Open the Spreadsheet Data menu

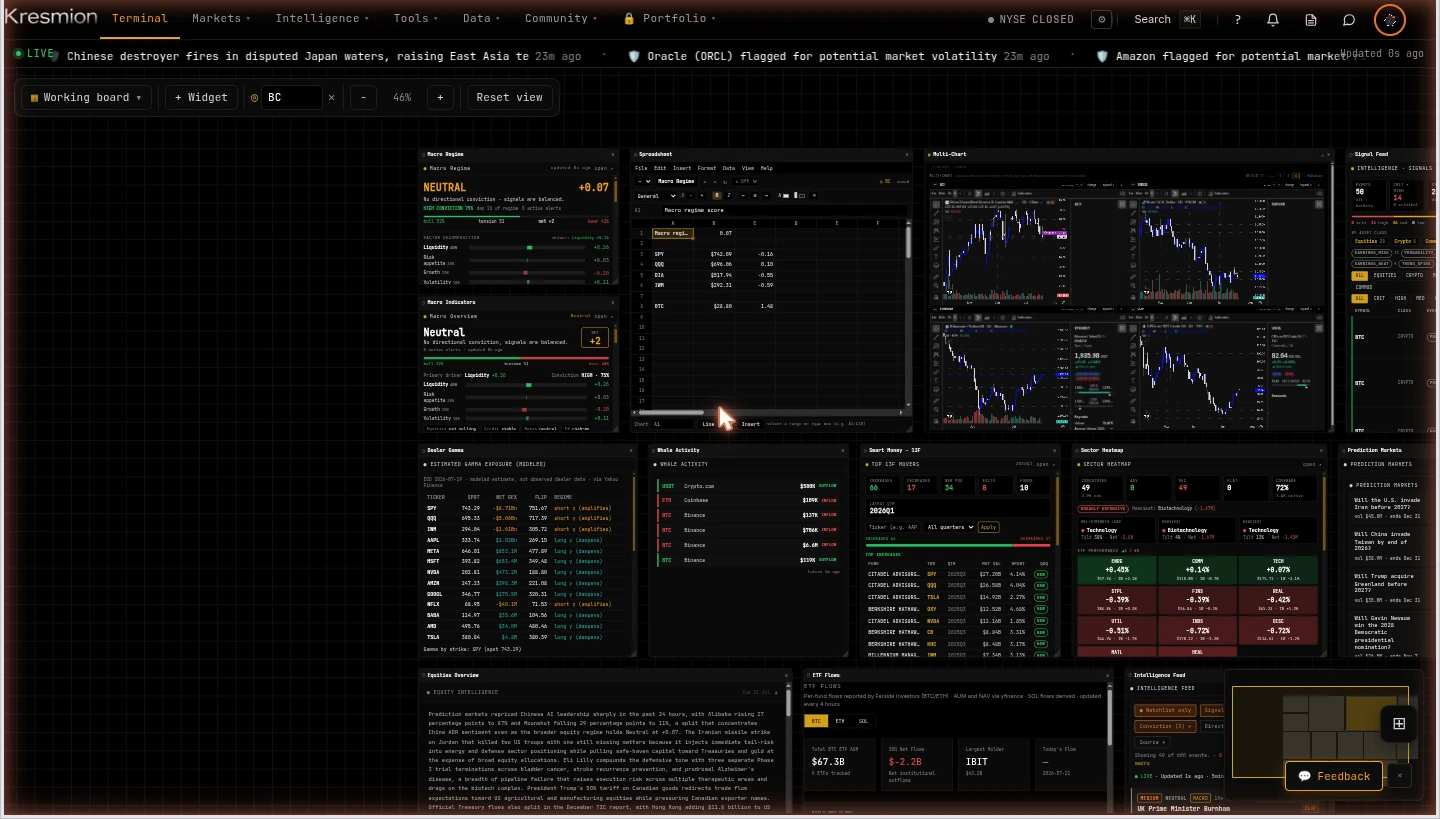tap(729, 168)
